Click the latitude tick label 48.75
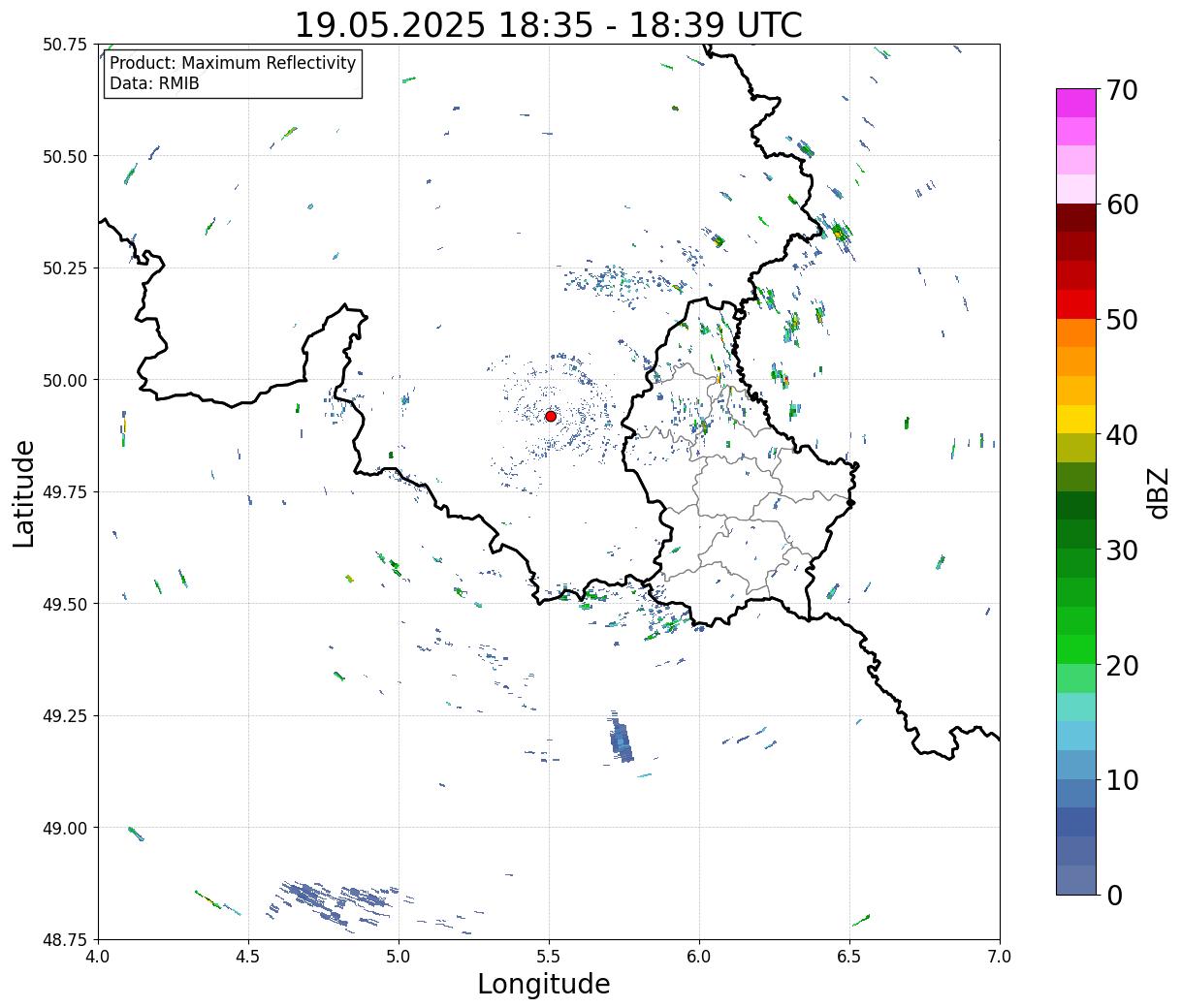The image size is (1182, 1008). click(65, 940)
